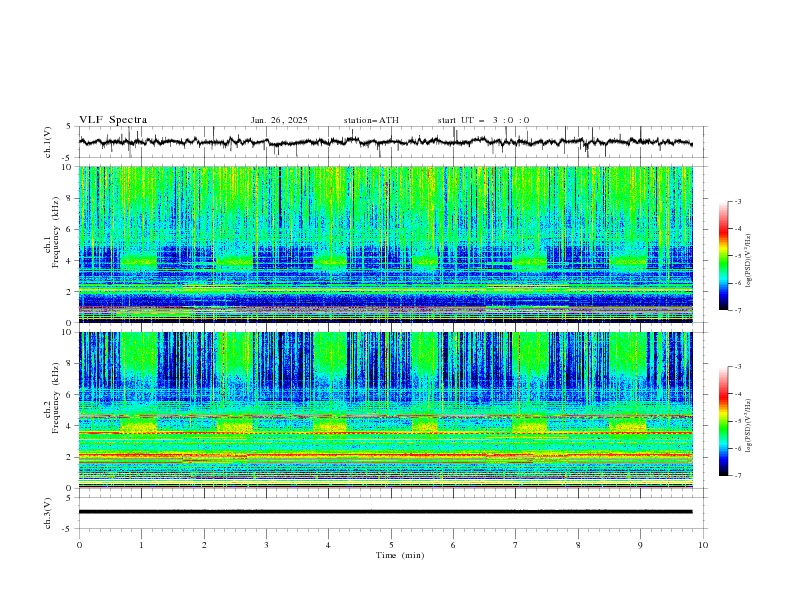The width and height of the screenshot is (792, 612).
Task: Click the time axis tick label "7"
Action: click(516, 545)
